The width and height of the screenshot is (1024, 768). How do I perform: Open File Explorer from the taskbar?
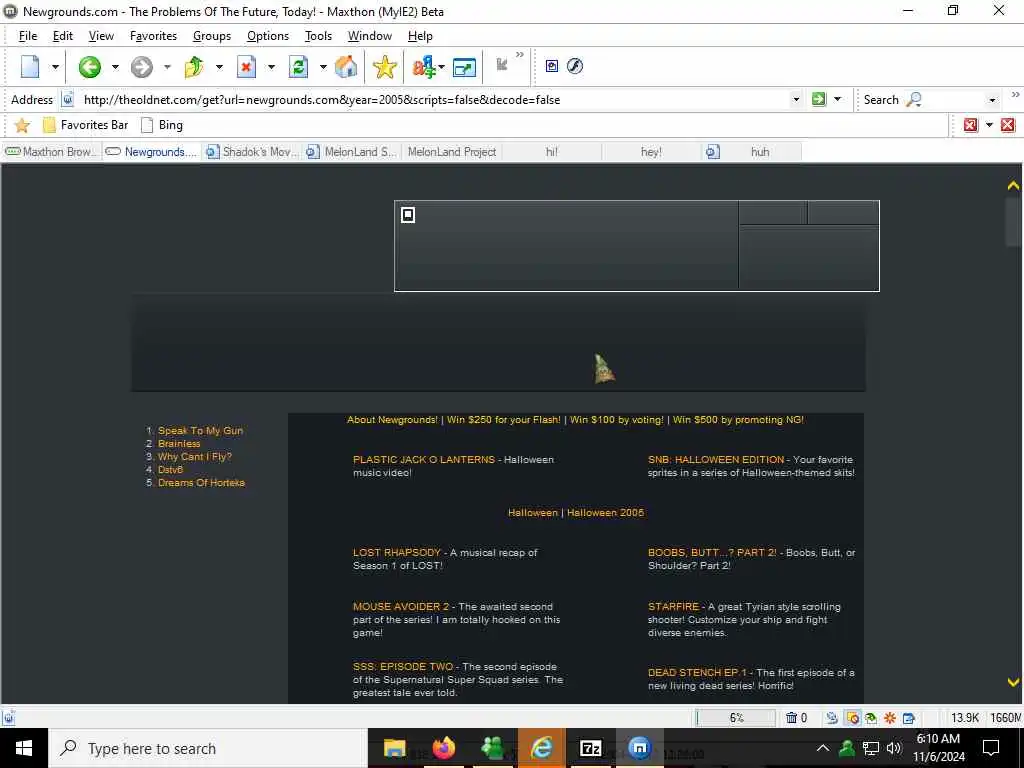pyautogui.click(x=394, y=748)
